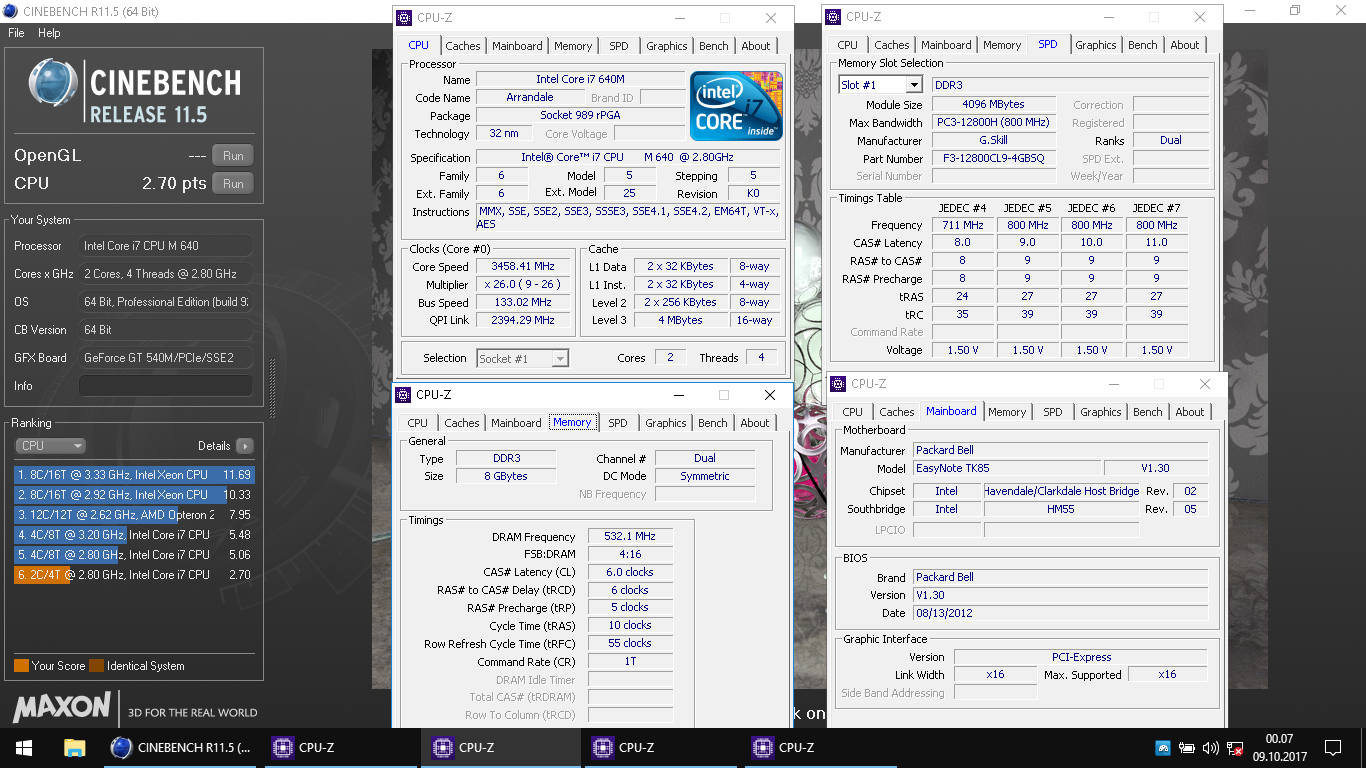Click the Manufacturer value G.Skill
This screenshot has height=768, width=1366.
coord(994,141)
